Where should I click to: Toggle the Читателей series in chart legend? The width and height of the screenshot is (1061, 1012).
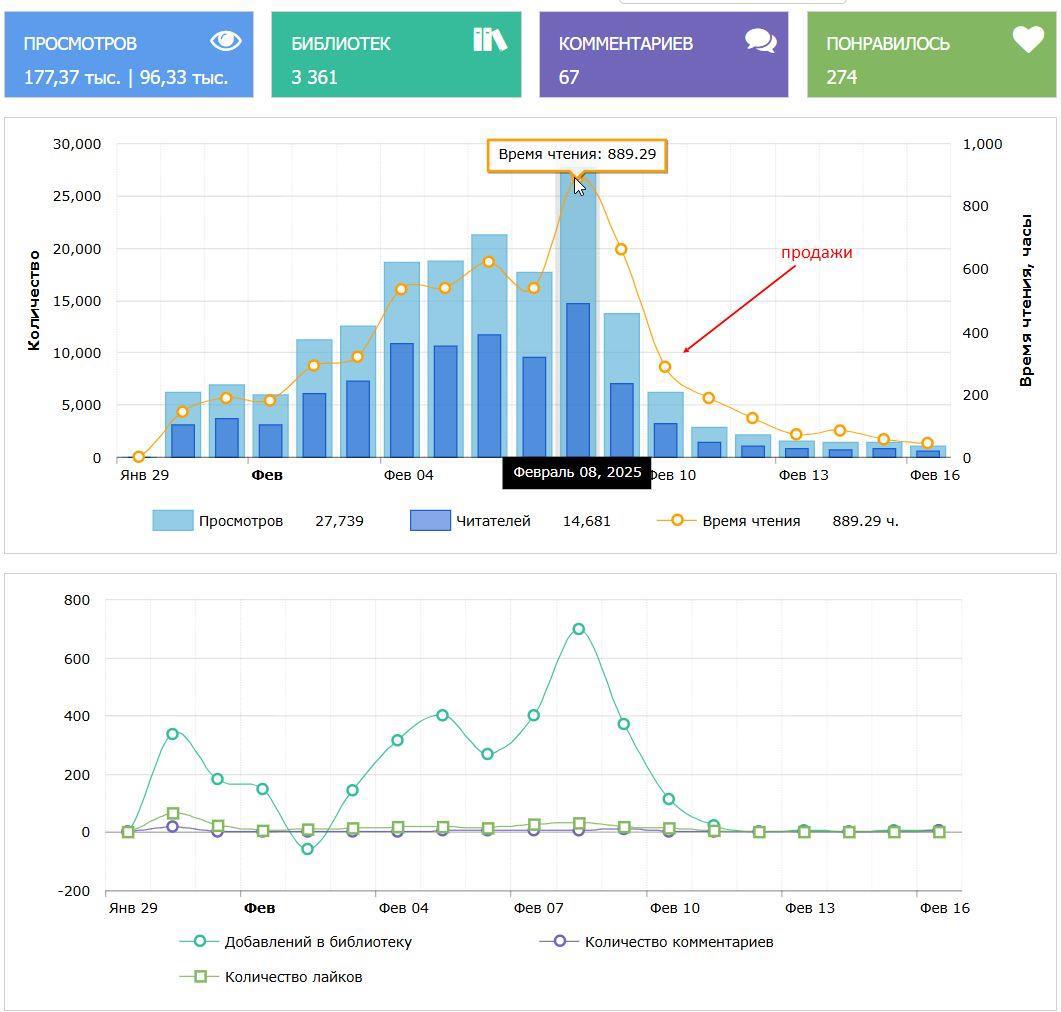(493, 521)
